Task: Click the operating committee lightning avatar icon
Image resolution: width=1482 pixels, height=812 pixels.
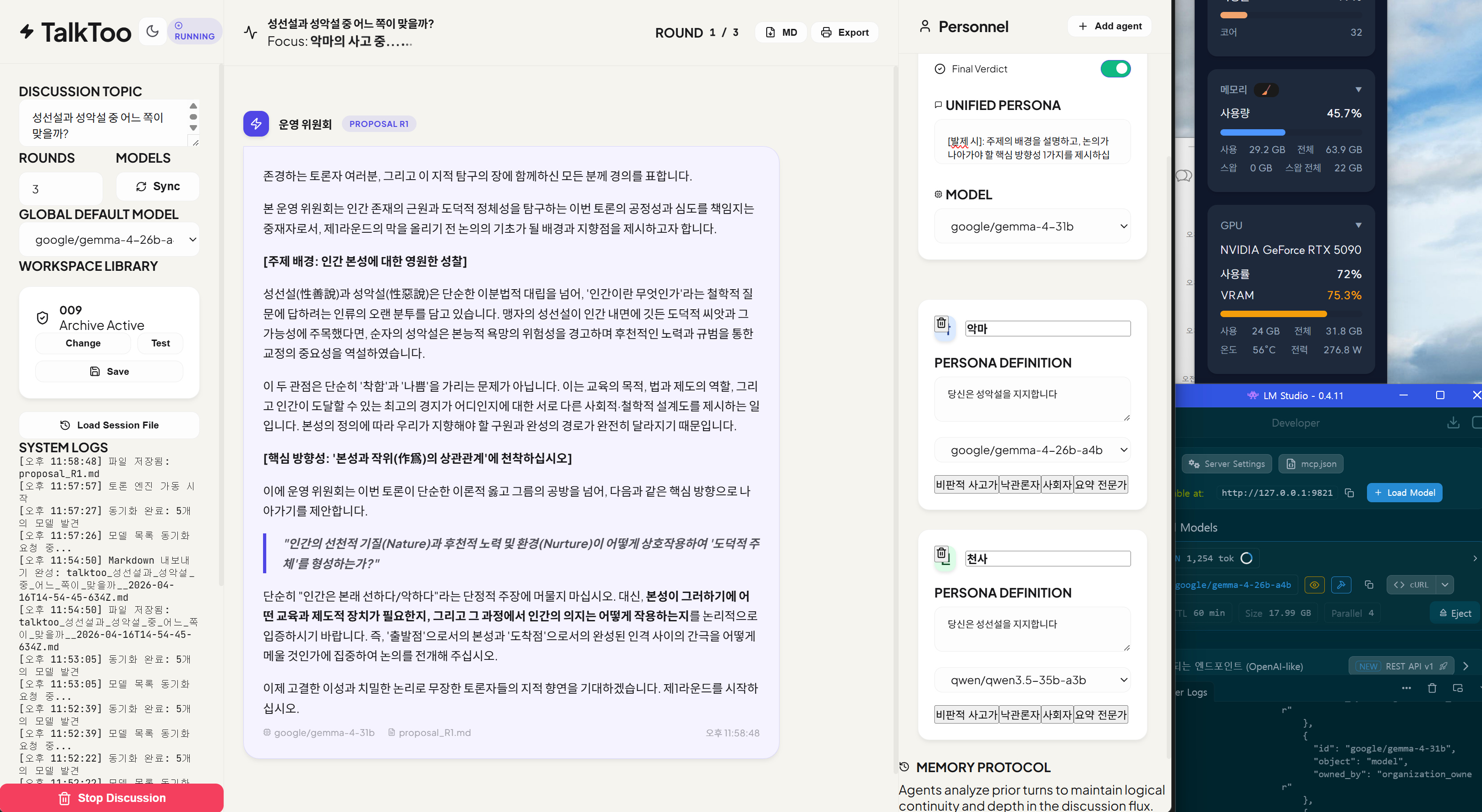Action: tap(256, 124)
